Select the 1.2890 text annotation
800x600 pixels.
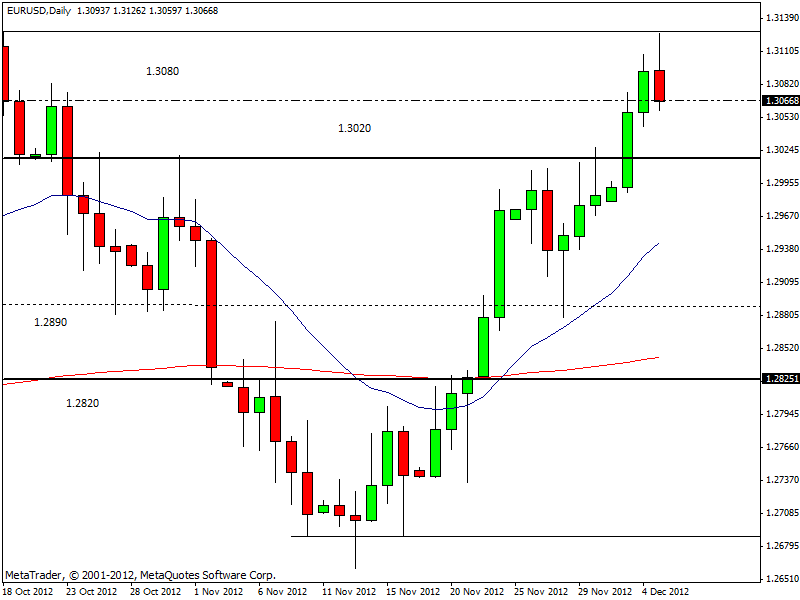50,322
